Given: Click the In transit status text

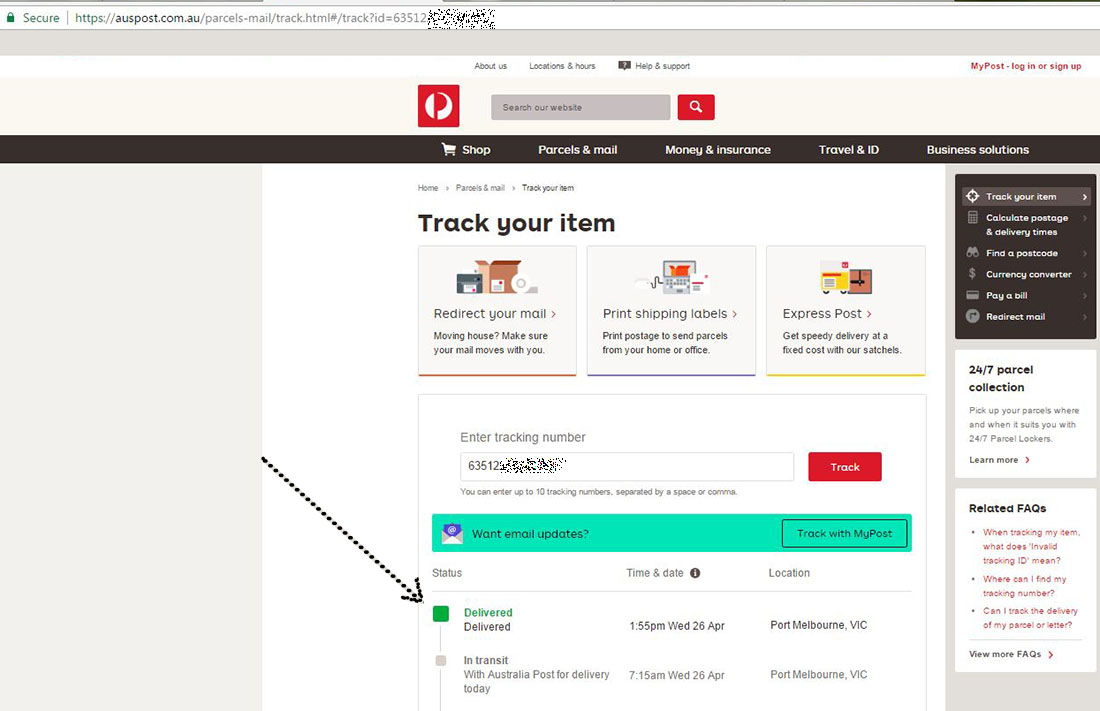Looking at the screenshot, I should 485,660.
